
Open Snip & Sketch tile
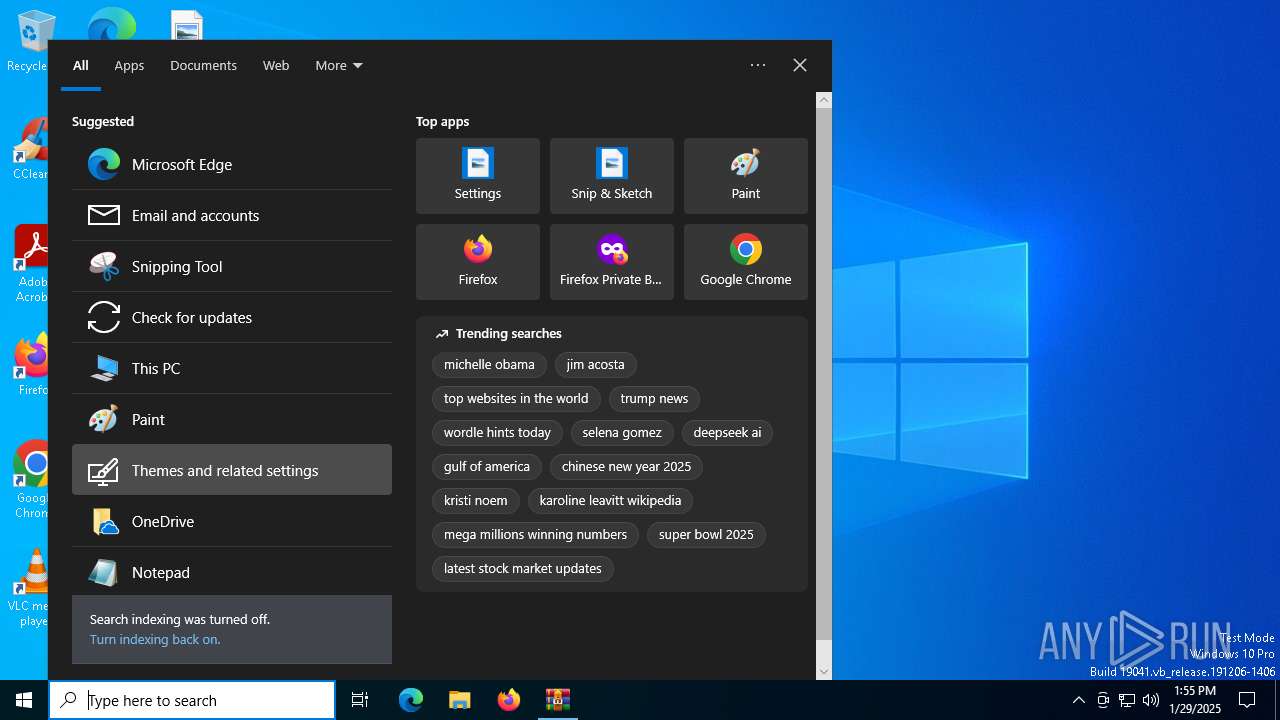(x=612, y=176)
